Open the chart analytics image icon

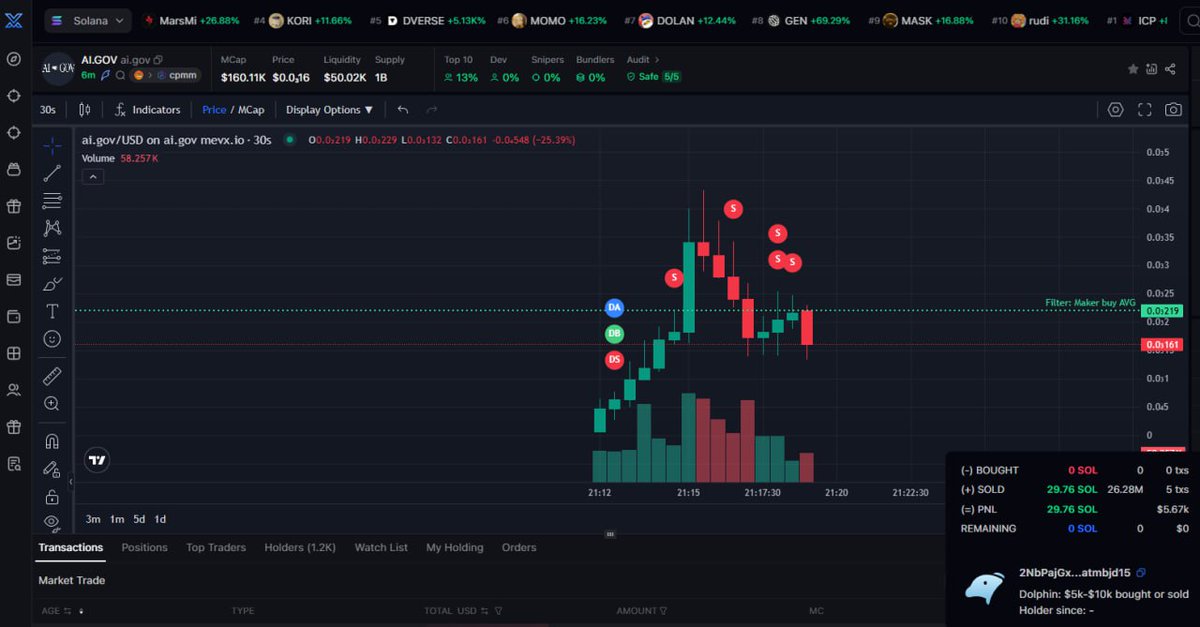click(x=1152, y=69)
